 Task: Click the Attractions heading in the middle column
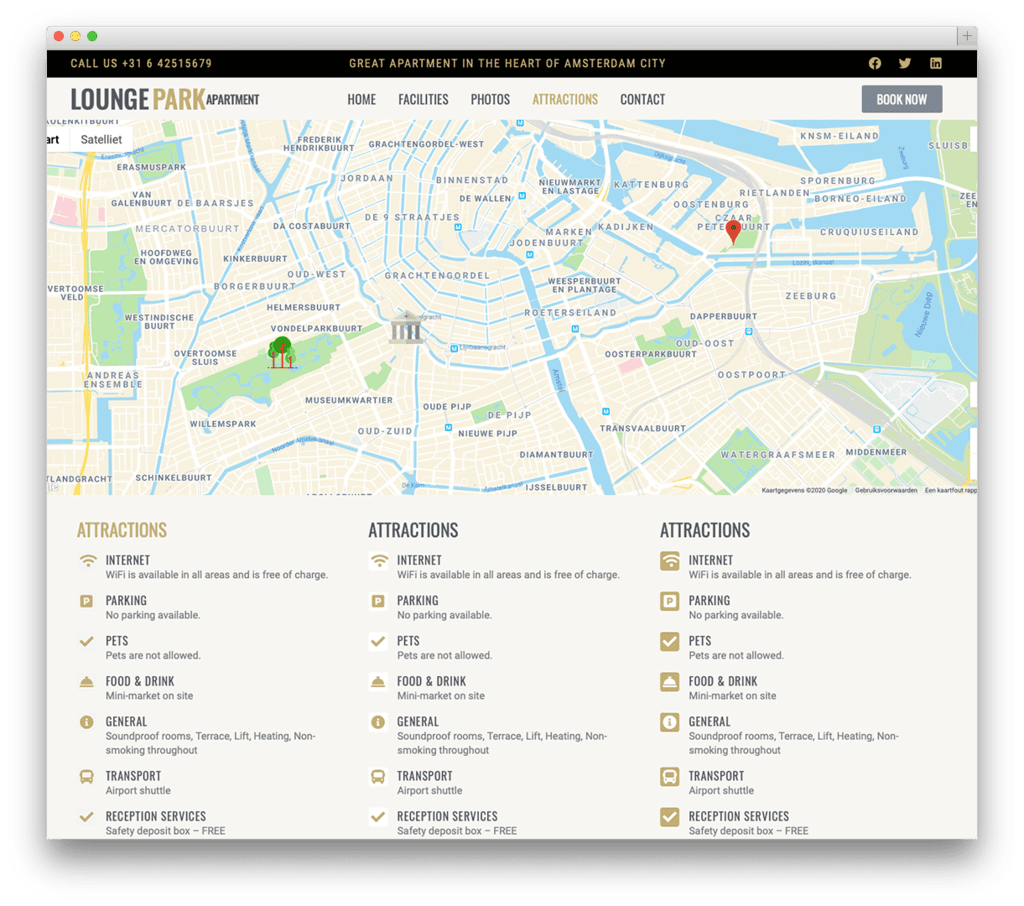[x=413, y=530]
